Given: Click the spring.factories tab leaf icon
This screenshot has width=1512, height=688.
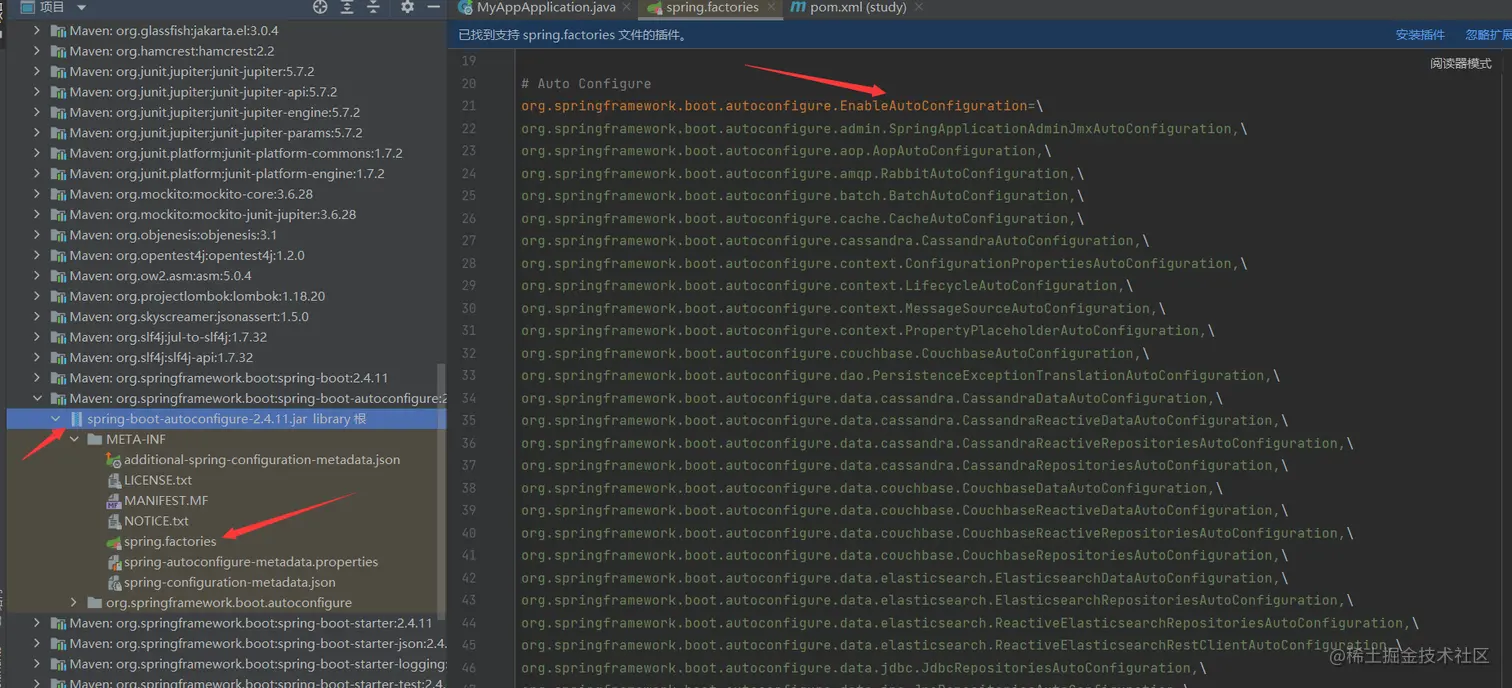Looking at the screenshot, I should pos(654,7).
